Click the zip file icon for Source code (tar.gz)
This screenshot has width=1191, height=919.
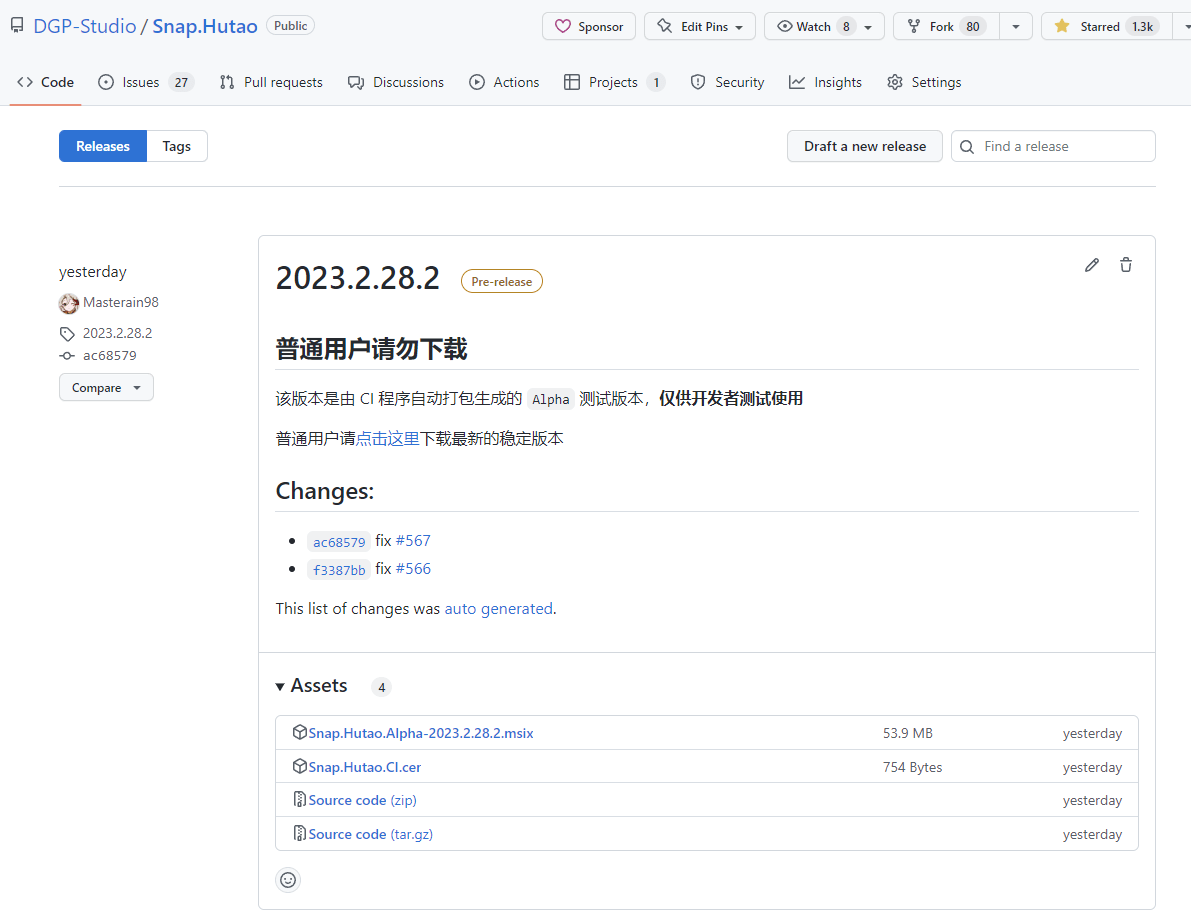click(x=299, y=834)
